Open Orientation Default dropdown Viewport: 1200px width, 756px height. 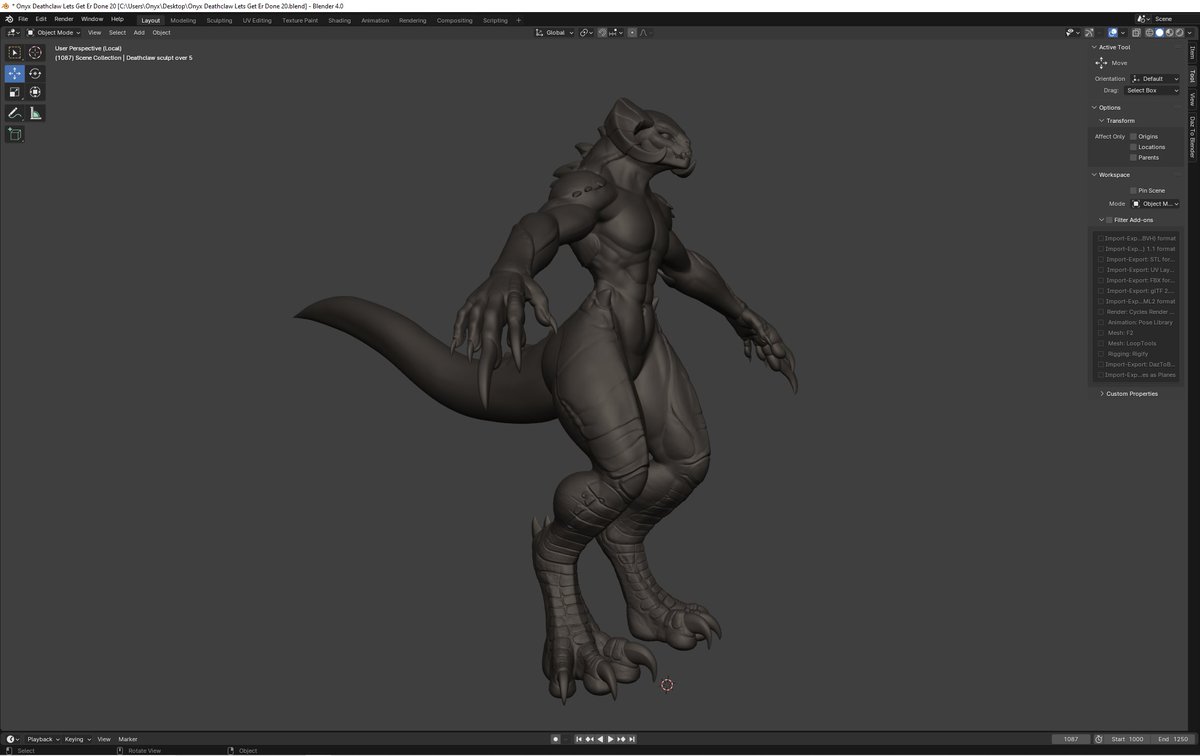click(1155, 79)
